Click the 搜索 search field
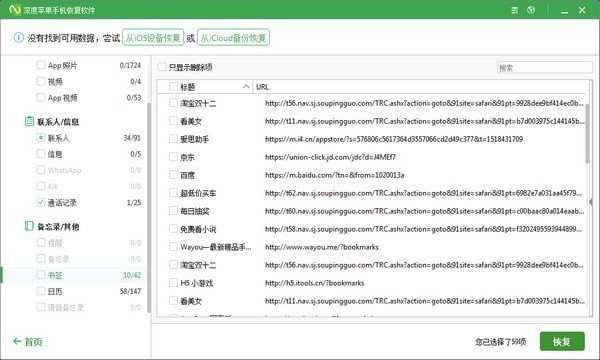This screenshot has width=600, height=360. 545,67
